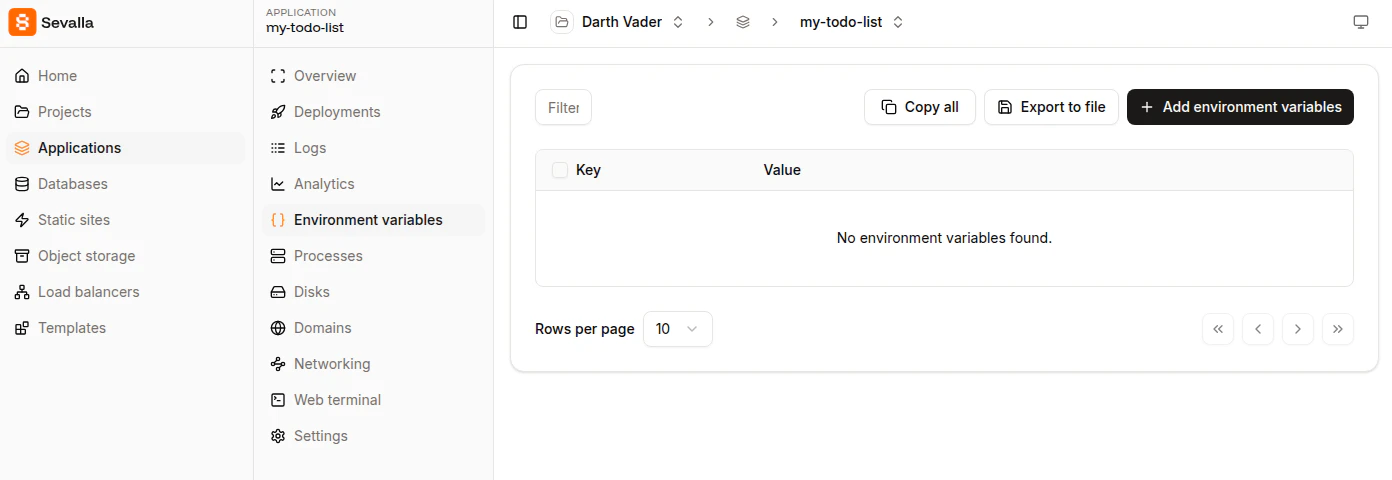Click the Disks drive icon
This screenshot has height=480, width=1392.
pos(278,292)
